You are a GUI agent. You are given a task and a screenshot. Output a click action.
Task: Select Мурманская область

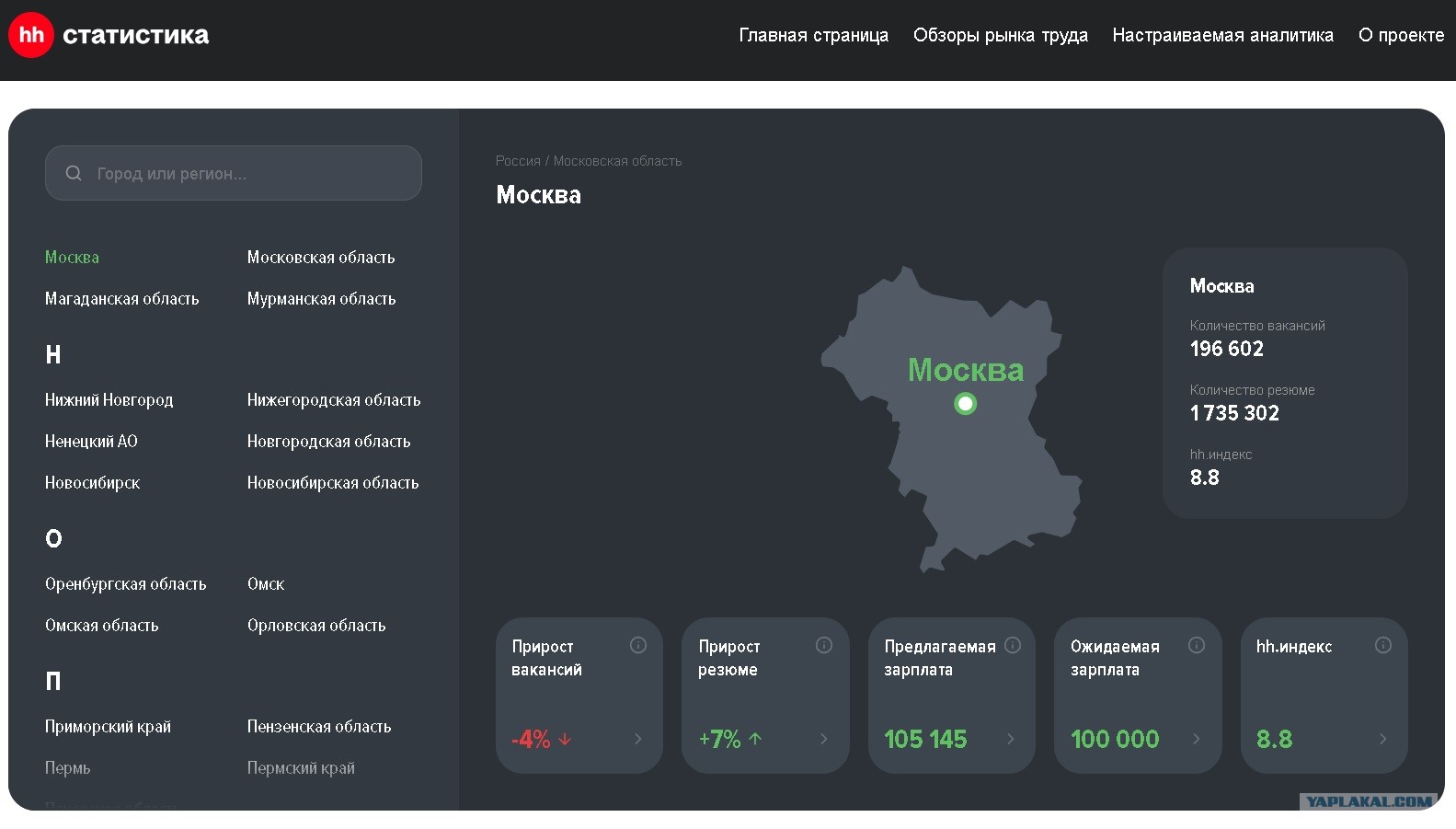pyautogui.click(x=321, y=299)
